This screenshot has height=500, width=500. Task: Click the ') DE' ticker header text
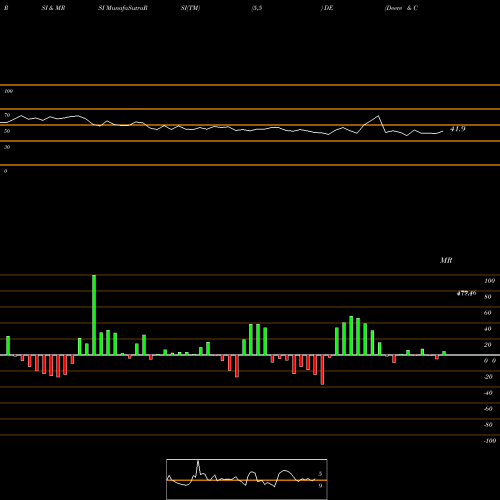coord(327,8)
